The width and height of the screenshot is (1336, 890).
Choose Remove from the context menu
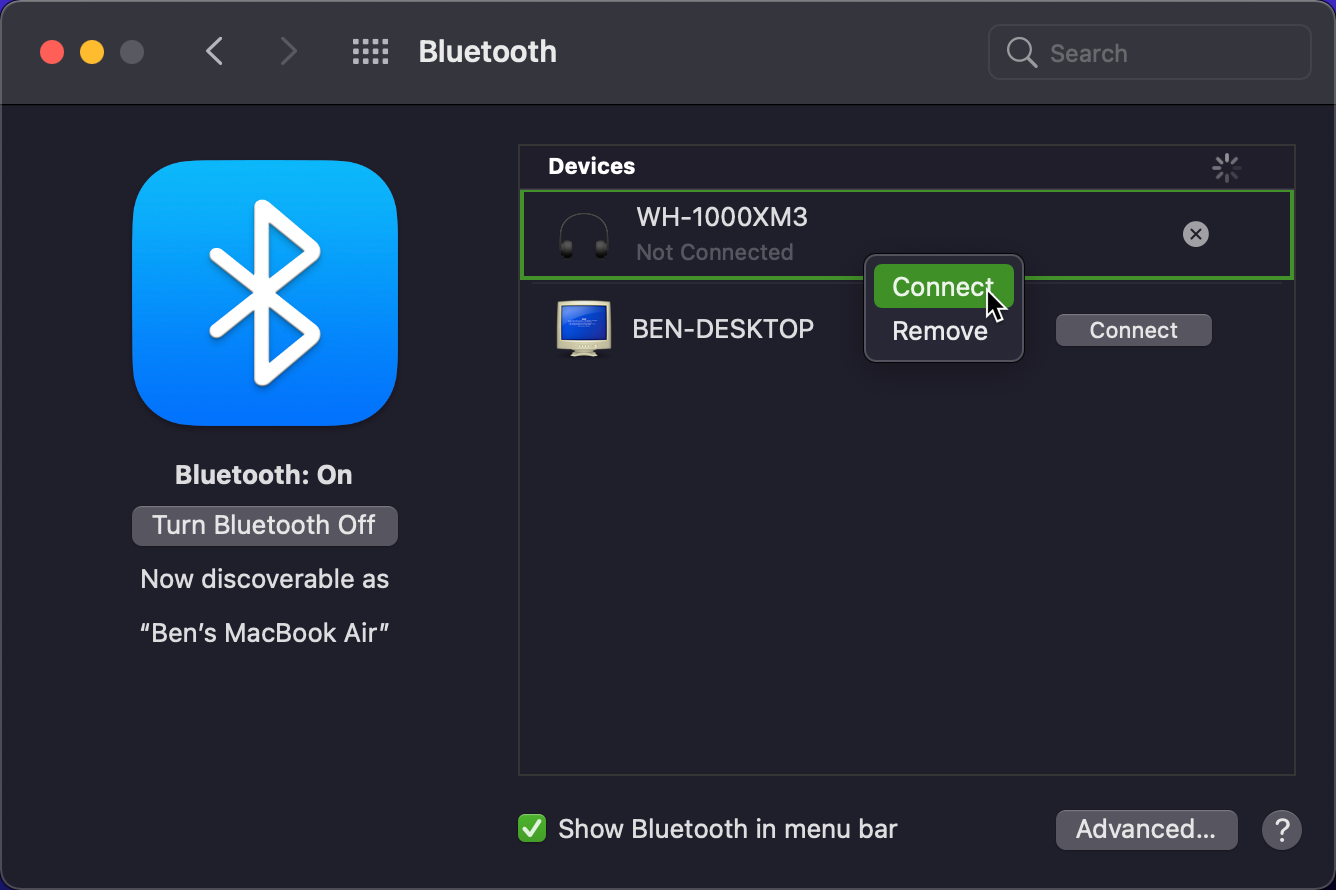(941, 331)
